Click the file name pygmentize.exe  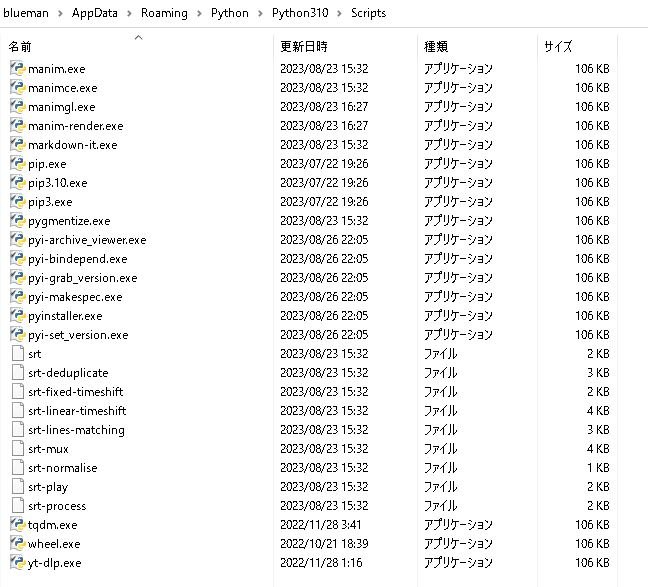69,221
